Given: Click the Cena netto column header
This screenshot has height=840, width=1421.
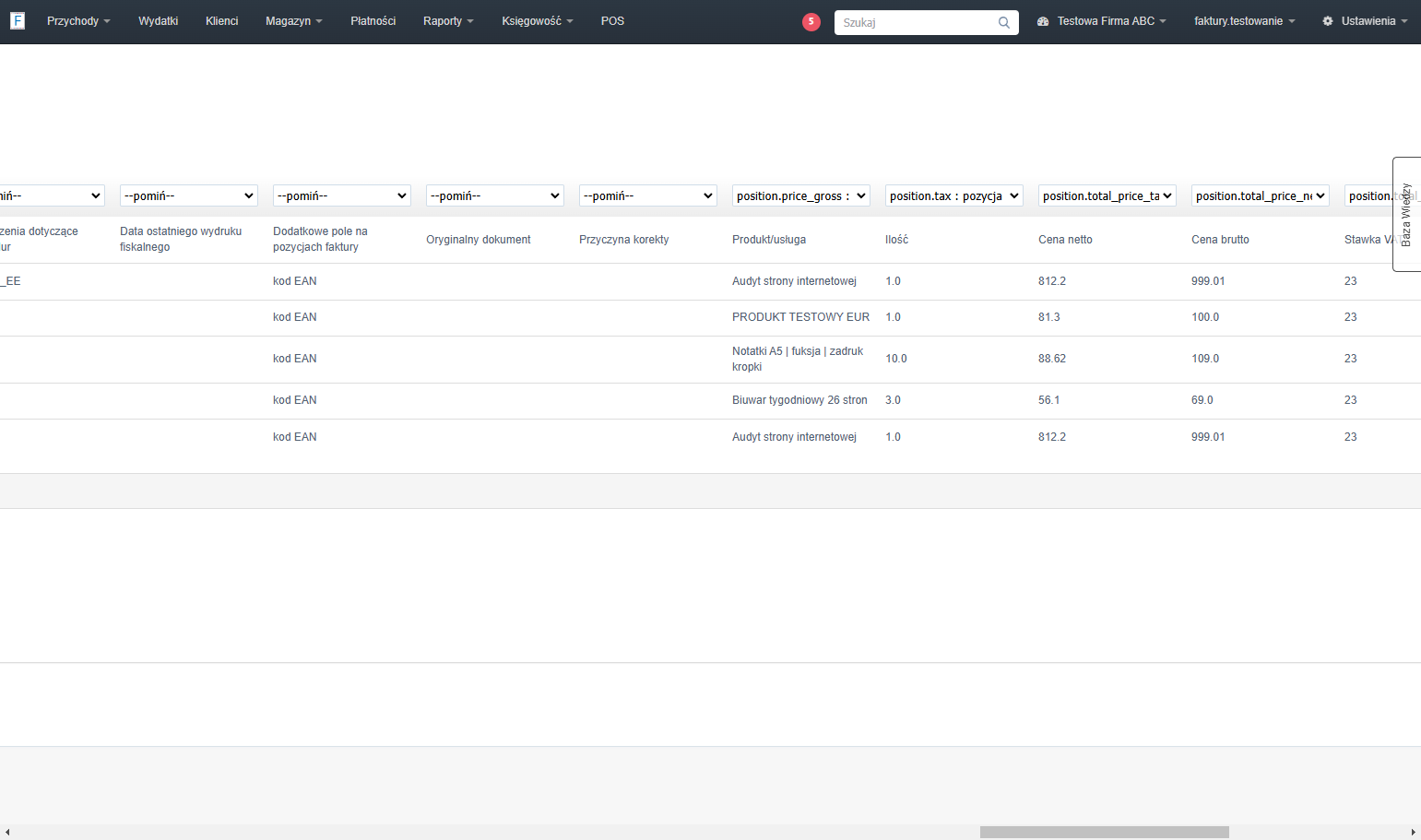Looking at the screenshot, I should coord(1065,240).
